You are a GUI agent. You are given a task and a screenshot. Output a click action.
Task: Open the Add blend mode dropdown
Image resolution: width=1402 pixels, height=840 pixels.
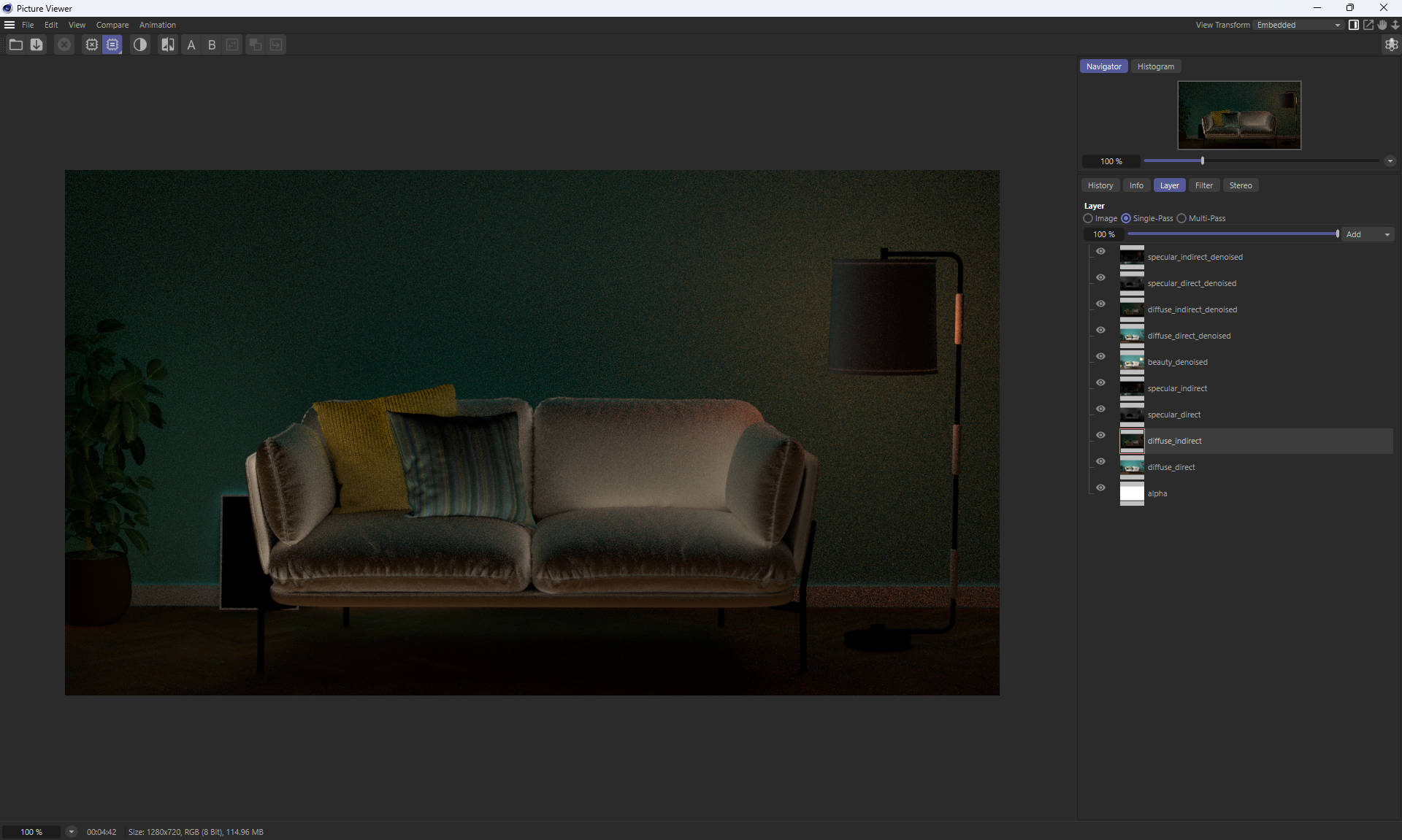[x=1368, y=234]
